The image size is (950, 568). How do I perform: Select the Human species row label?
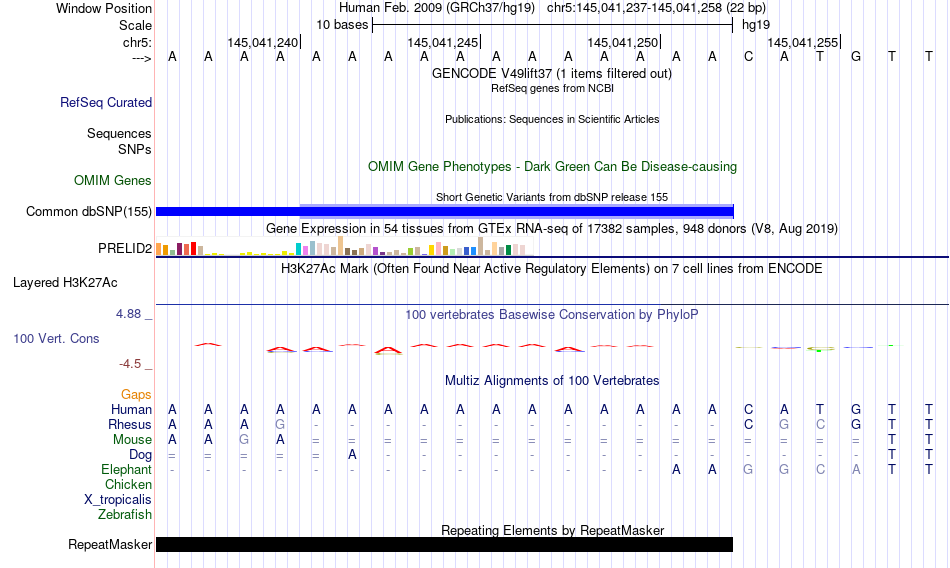pos(131,410)
